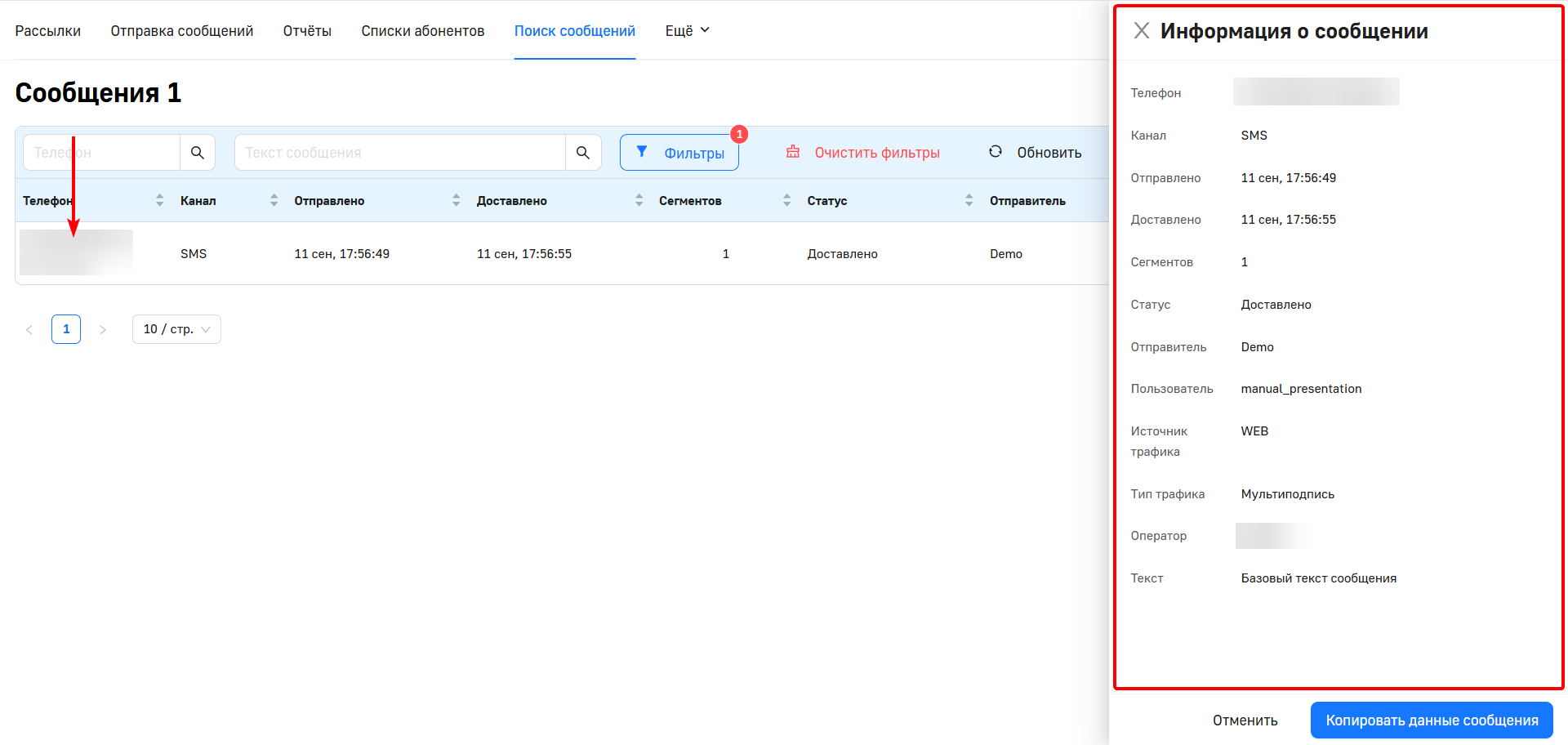Image resolution: width=1568 pixels, height=745 pixels.
Task: Open the 10 / стр. page size dropdown
Action: (176, 329)
